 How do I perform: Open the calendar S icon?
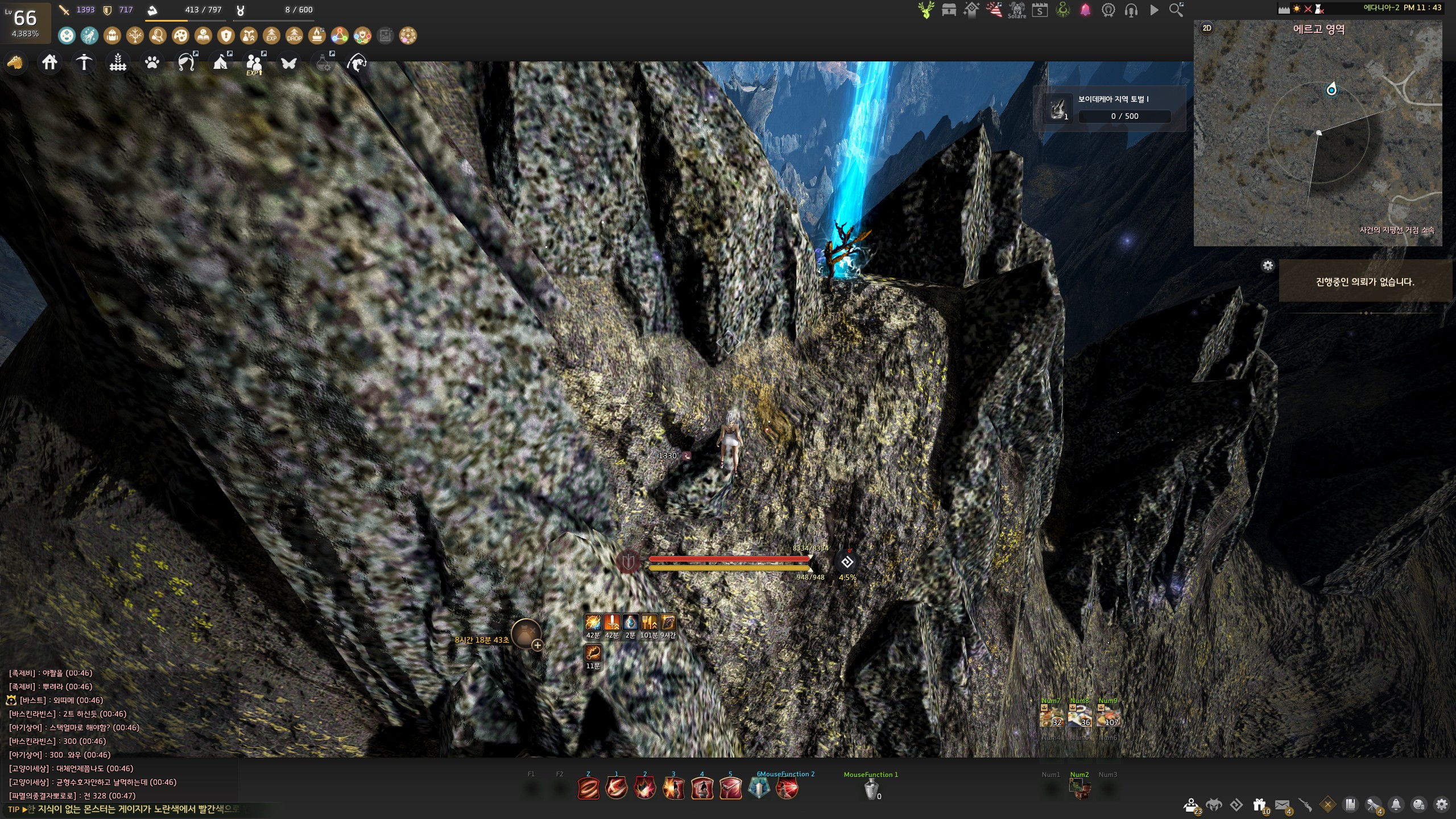pos(1040,10)
